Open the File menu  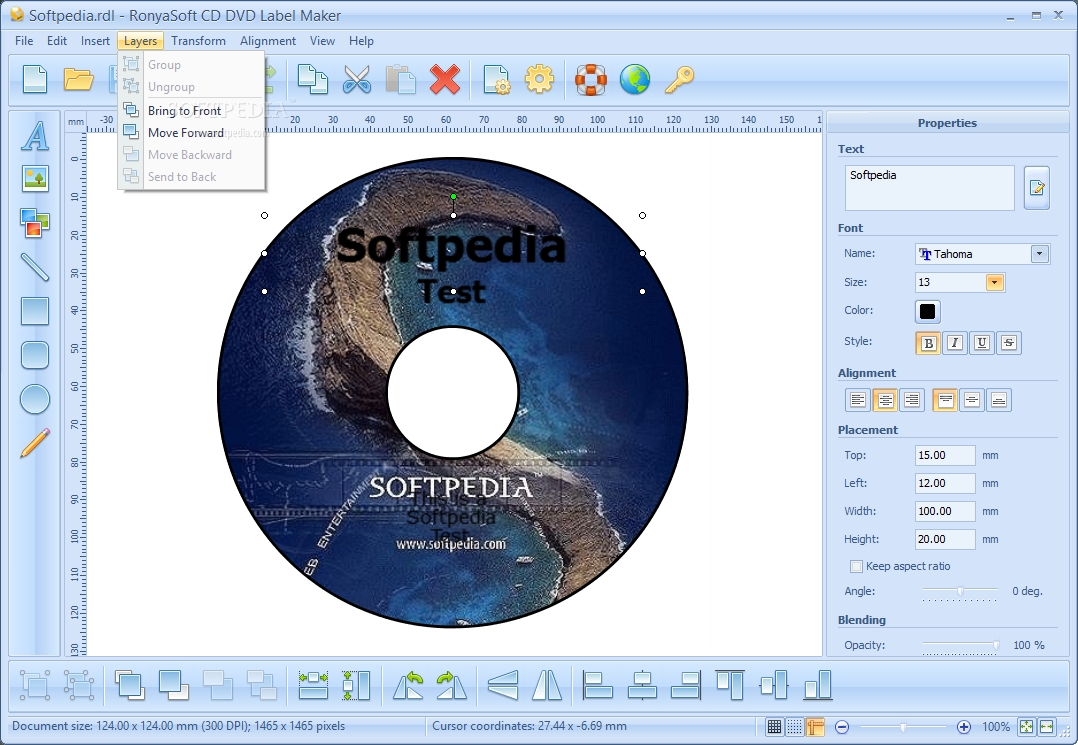pos(24,41)
